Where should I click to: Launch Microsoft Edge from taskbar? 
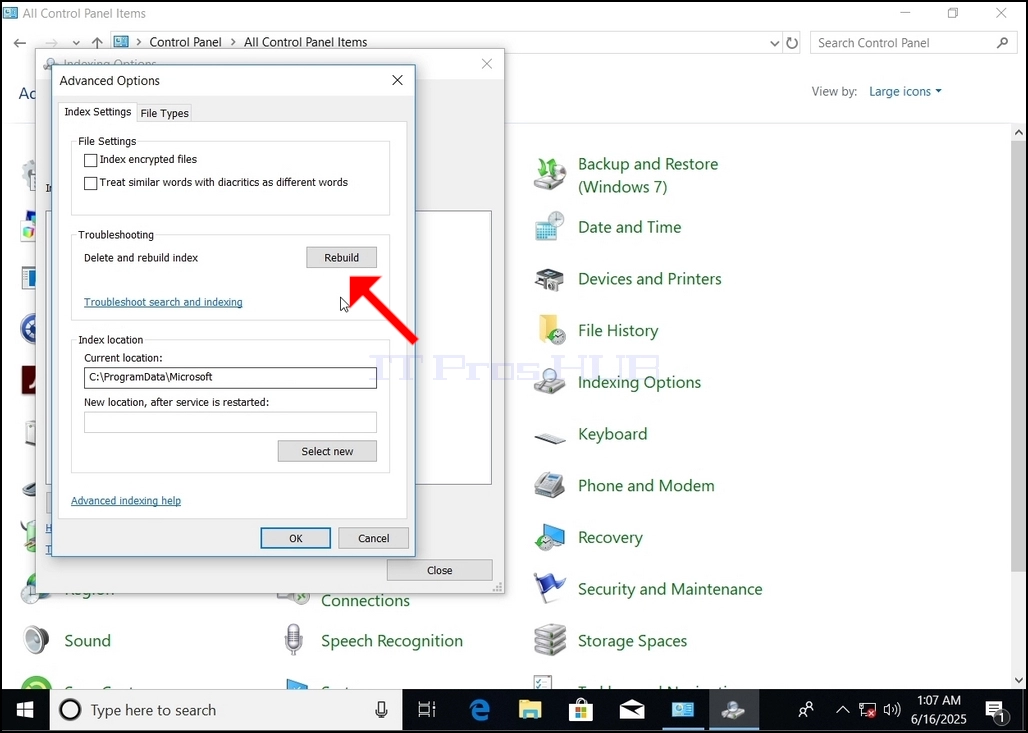pos(479,710)
